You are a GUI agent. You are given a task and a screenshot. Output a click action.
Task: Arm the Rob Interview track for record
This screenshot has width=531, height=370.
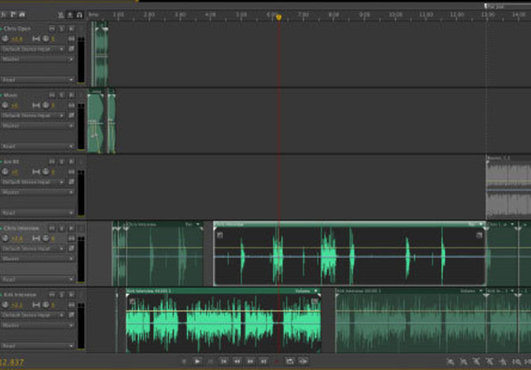[x=71, y=295]
